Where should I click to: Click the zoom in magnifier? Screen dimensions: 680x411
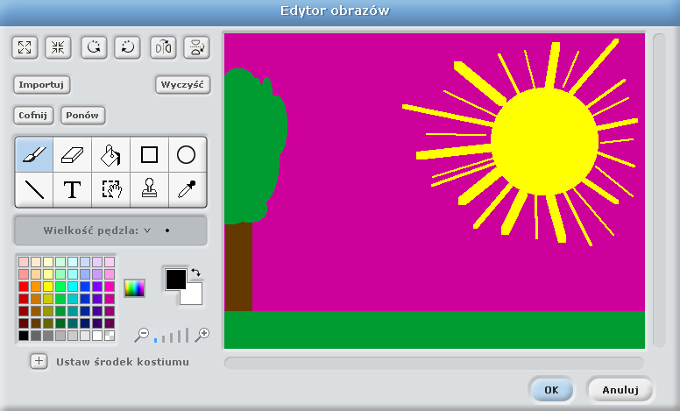click(202, 335)
